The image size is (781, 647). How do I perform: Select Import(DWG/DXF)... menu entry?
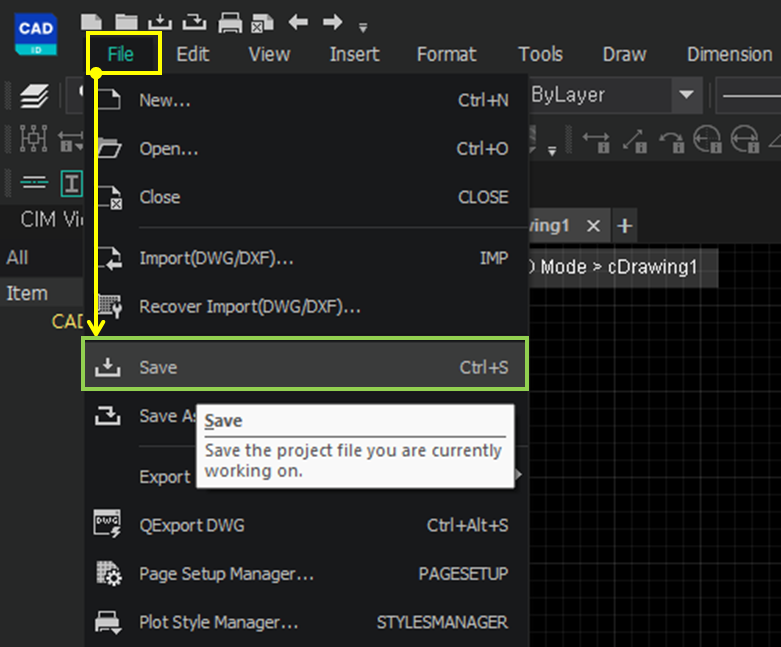(x=305, y=259)
